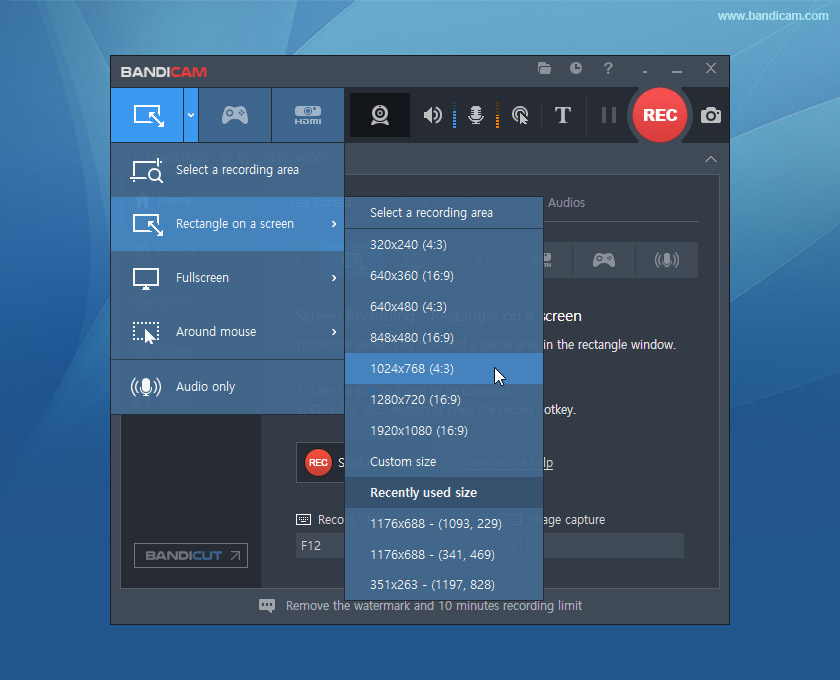Open the scheduled recording clock icon
The height and width of the screenshot is (680, 840).
pyautogui.click(x=576, y=69)
